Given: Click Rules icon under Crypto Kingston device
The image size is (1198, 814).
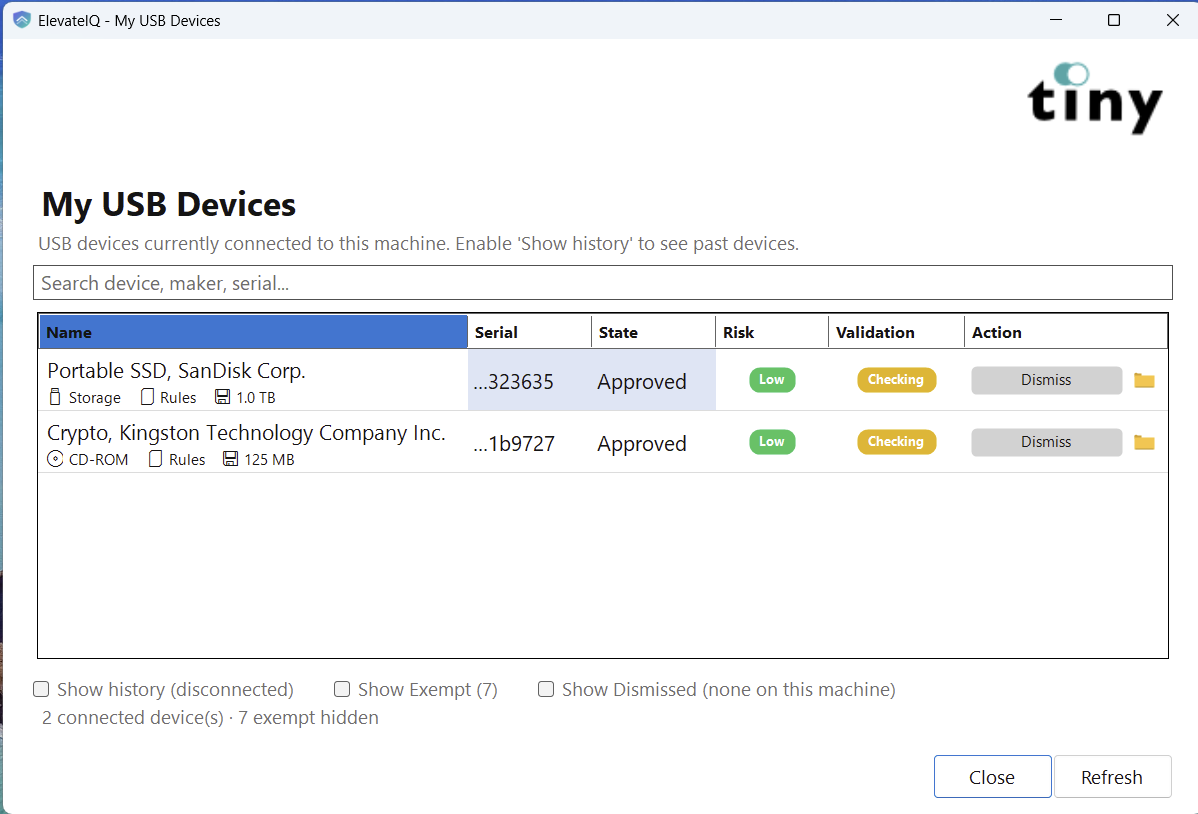Looking at the screenshot, I should pyautogui.click(x=155, y=459).
